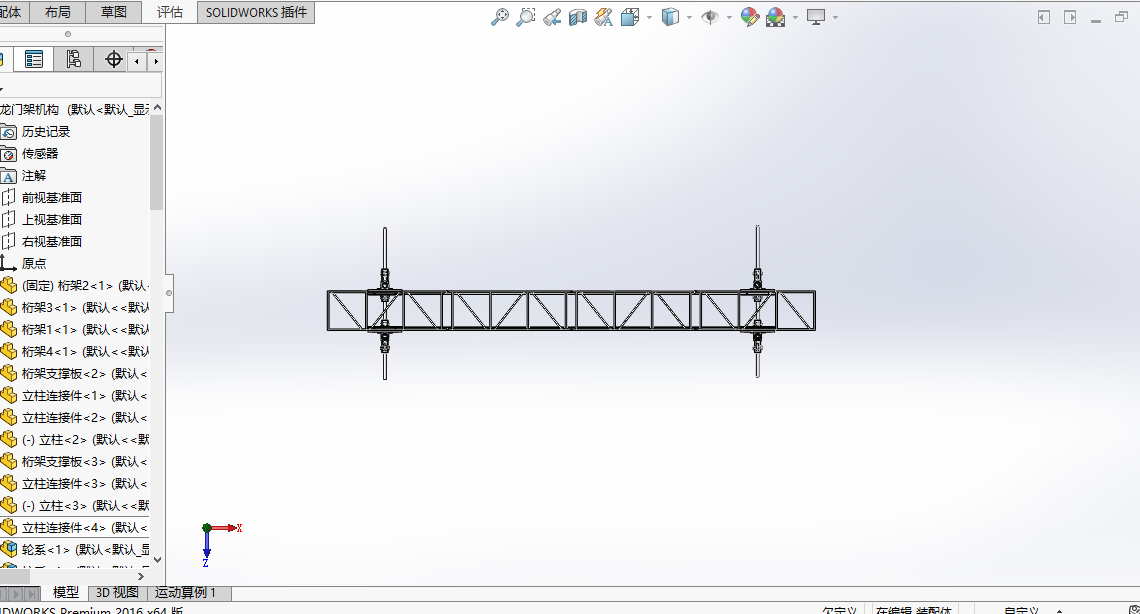Switch to the 布局 ribbon tab
The image size is (1140, 614).
click(x=57, y=12)
